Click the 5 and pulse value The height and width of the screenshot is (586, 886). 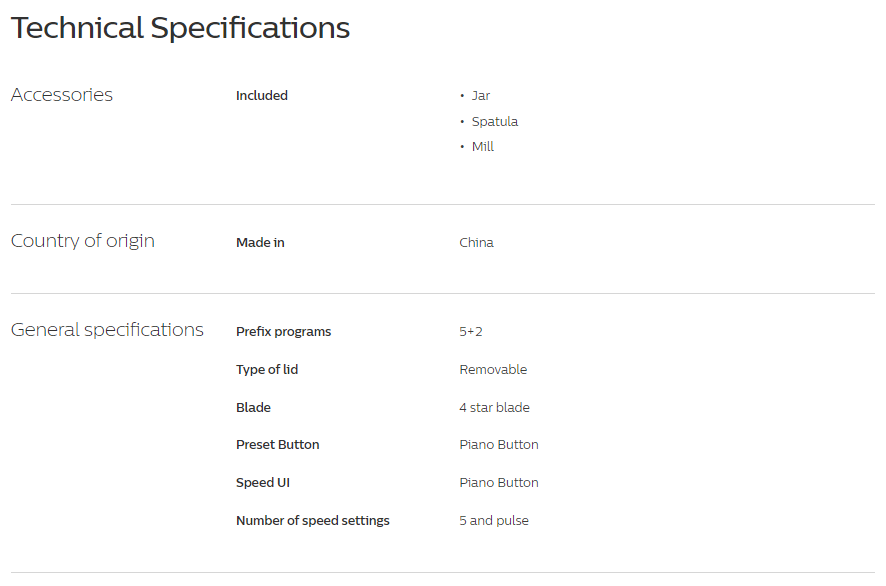click(494, 520)
